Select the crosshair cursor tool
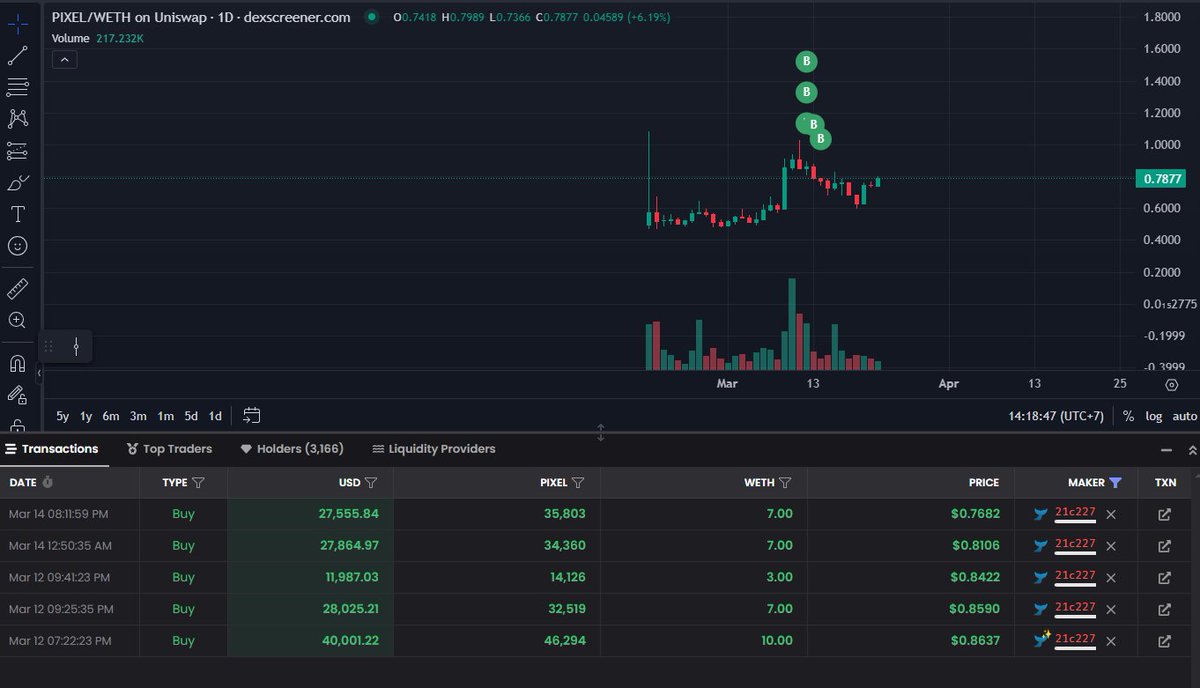The image size is (1200, 688). pyautogui.click(x=17, y=22)
